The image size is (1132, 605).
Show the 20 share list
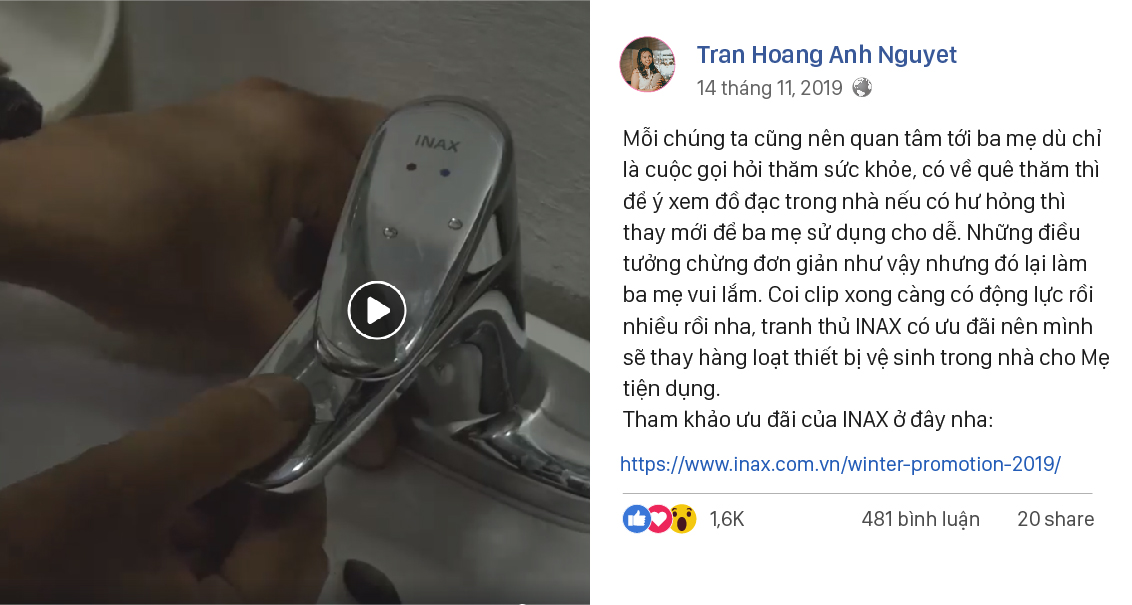click(1055, 519)
